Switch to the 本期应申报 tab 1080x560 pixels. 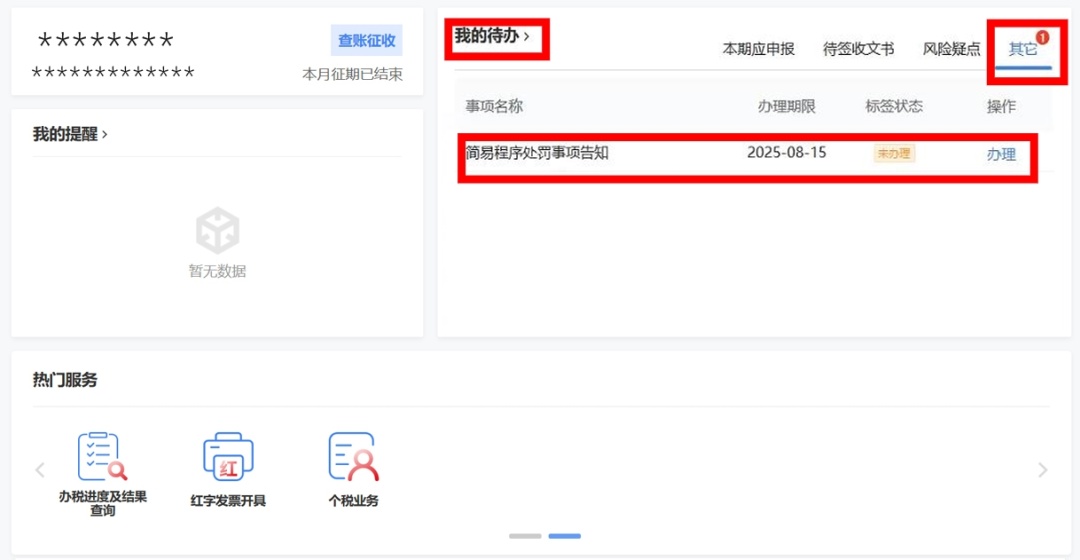(x=758, y=49)
